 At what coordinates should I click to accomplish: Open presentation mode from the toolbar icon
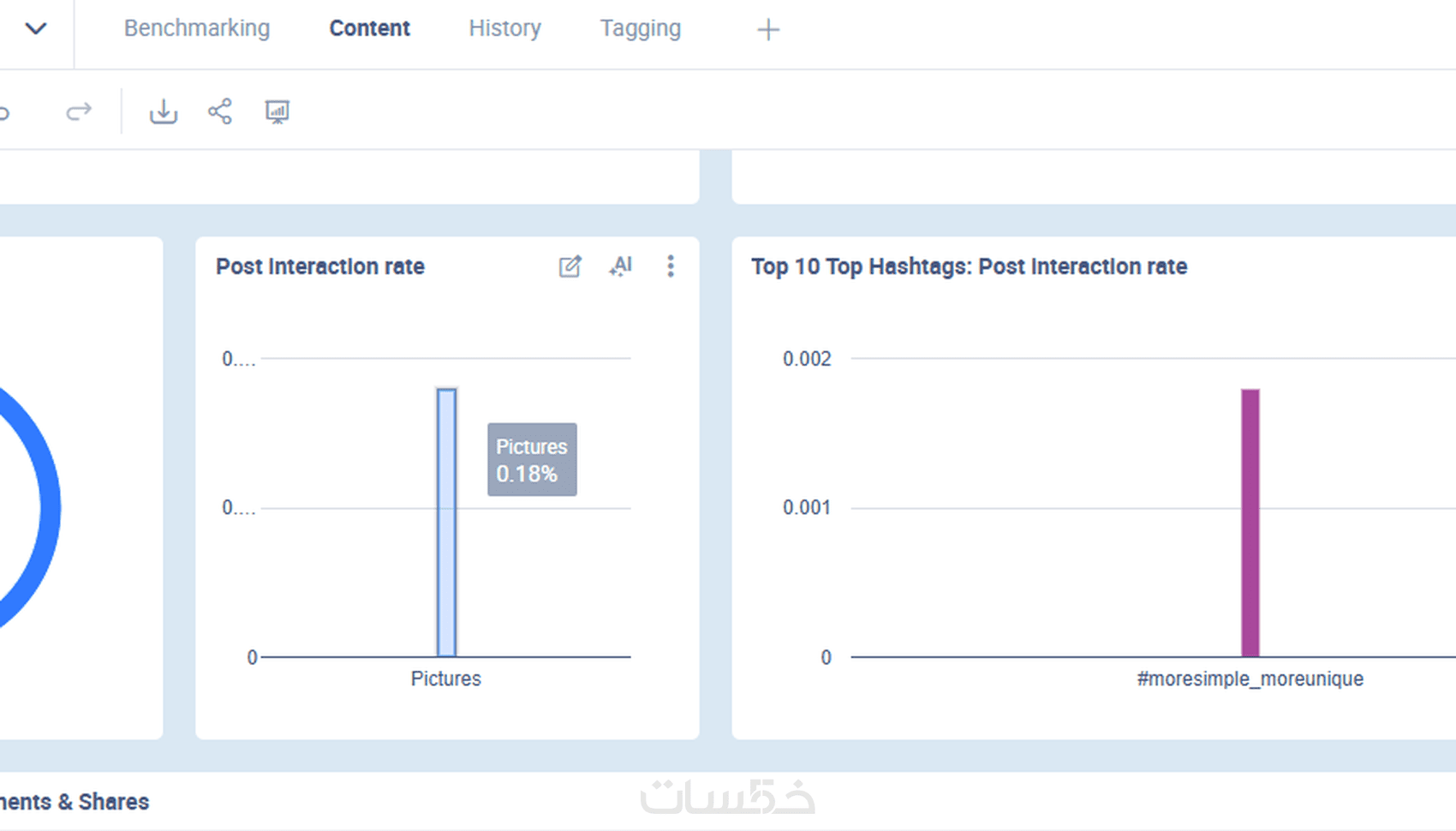tap(277, 111)
